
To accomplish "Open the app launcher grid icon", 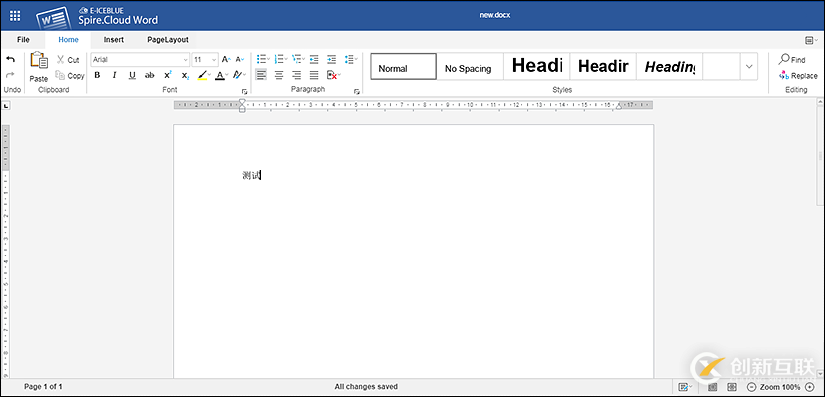I will [15, 16].
